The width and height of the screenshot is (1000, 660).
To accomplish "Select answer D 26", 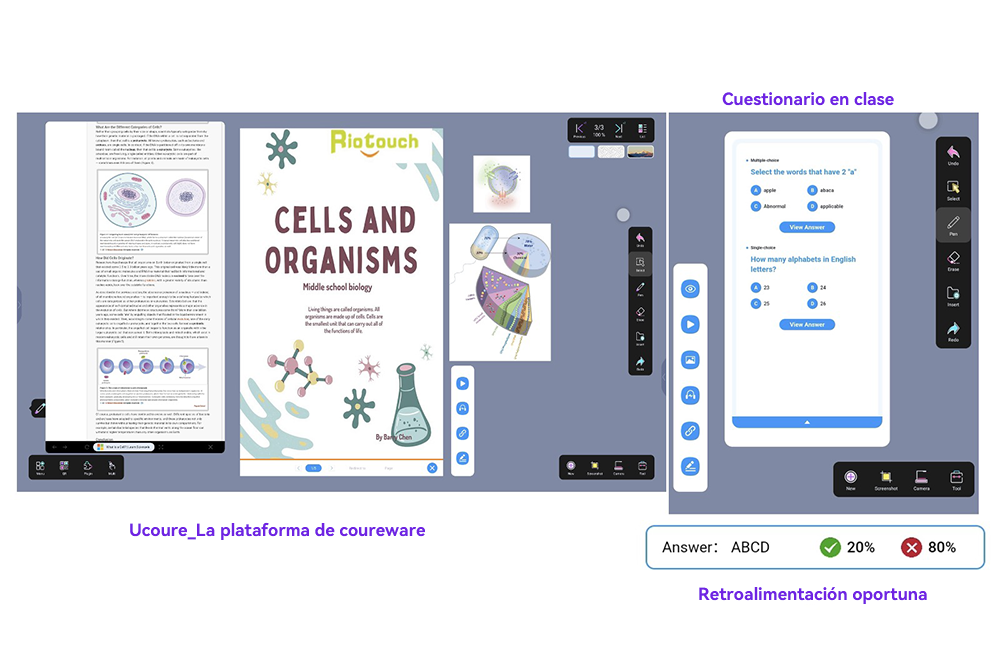I will (818, 304).
